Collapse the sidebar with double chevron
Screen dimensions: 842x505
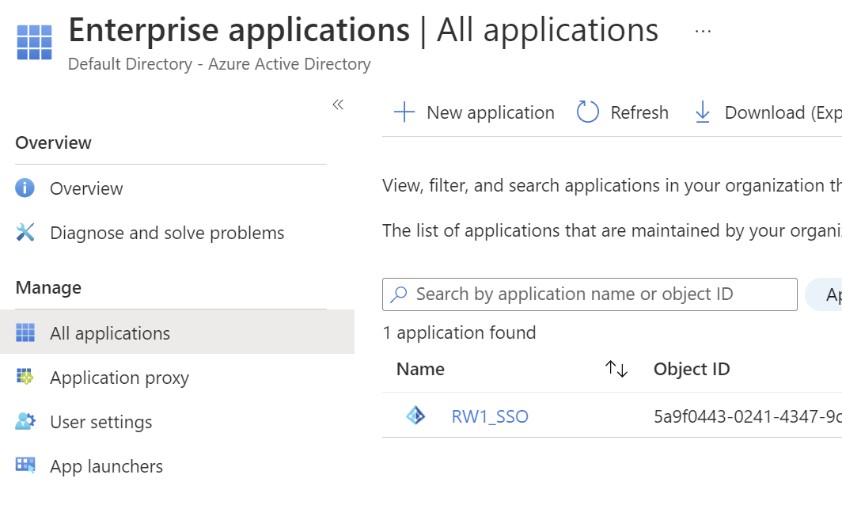pos(338,104)
